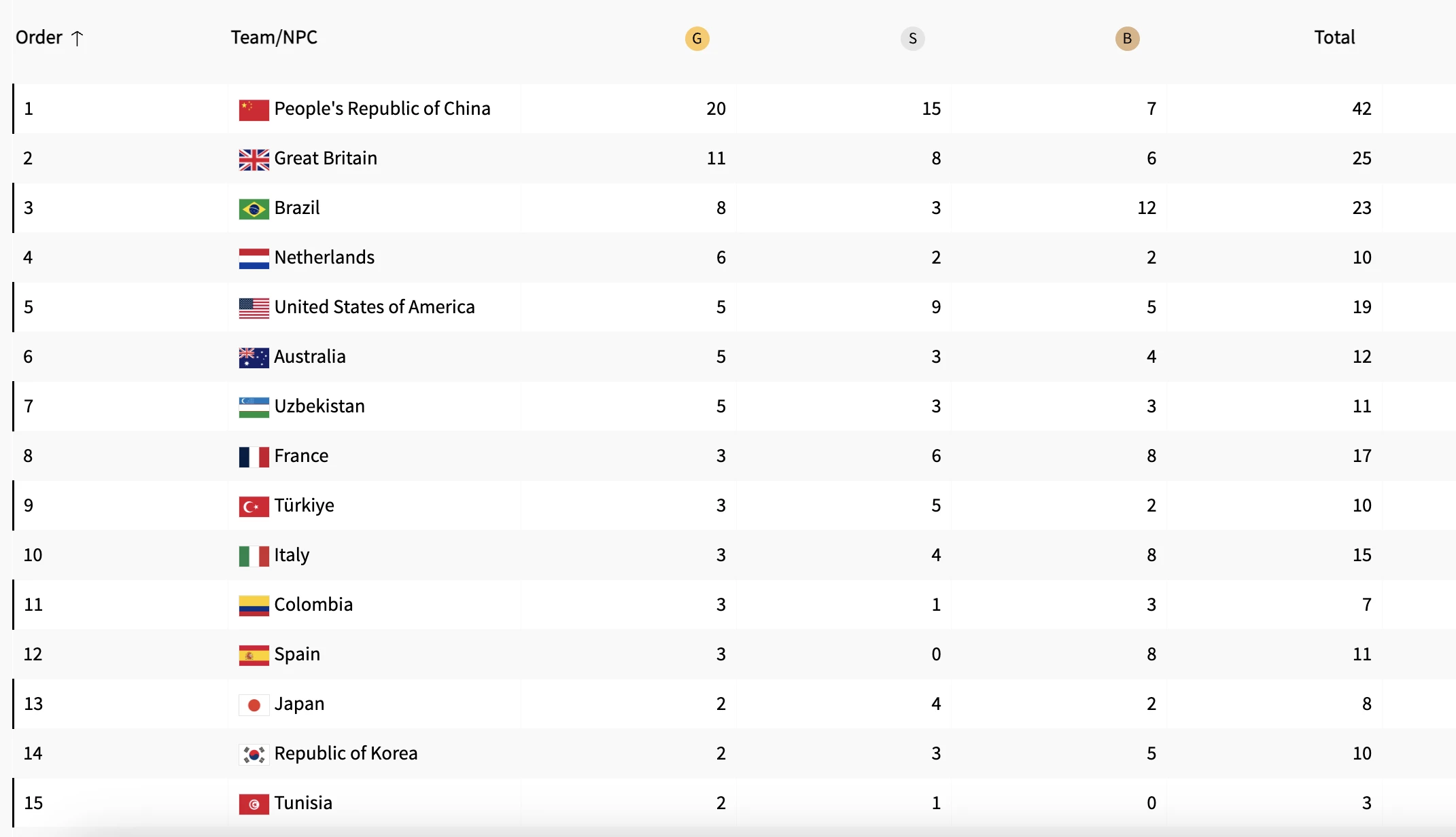
Task: Click the Gold medal column icon
Action: pyautogui.click(x=697, y=39)
